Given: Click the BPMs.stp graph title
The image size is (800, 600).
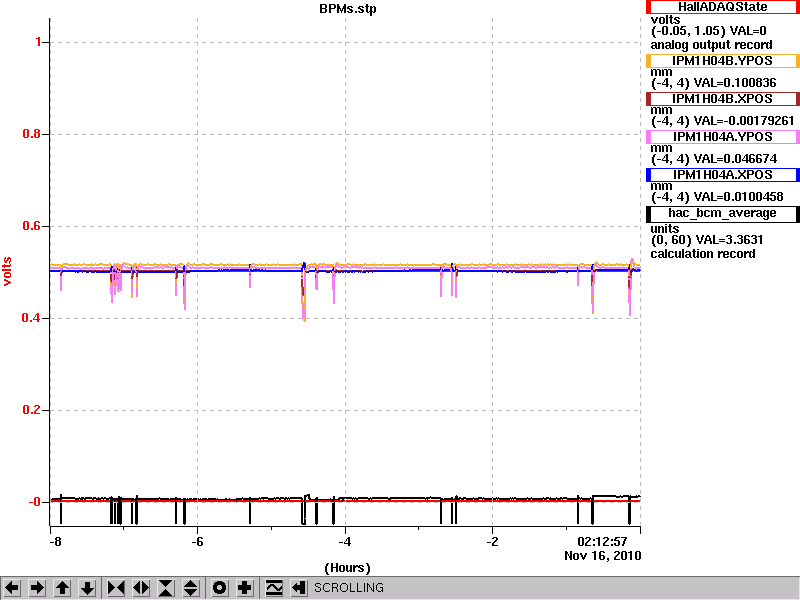Looking at the screenshot, I should pyautogui.click(x=348, y=9).
